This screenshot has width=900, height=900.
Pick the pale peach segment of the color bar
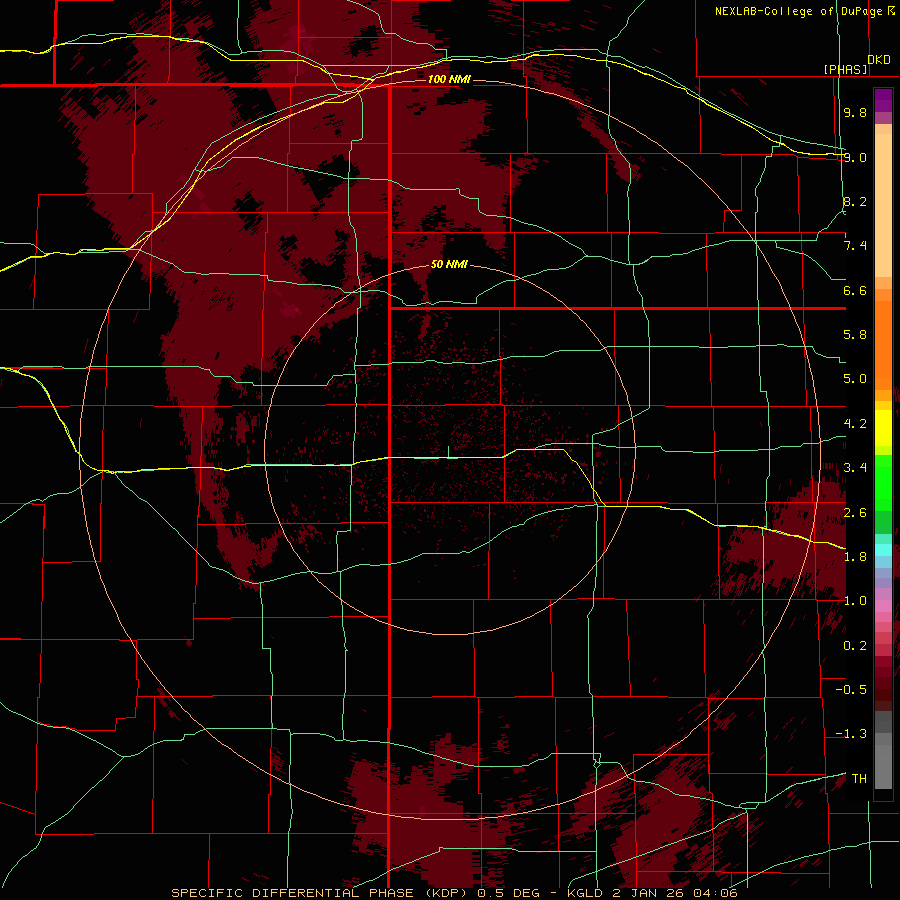(883, 205)
